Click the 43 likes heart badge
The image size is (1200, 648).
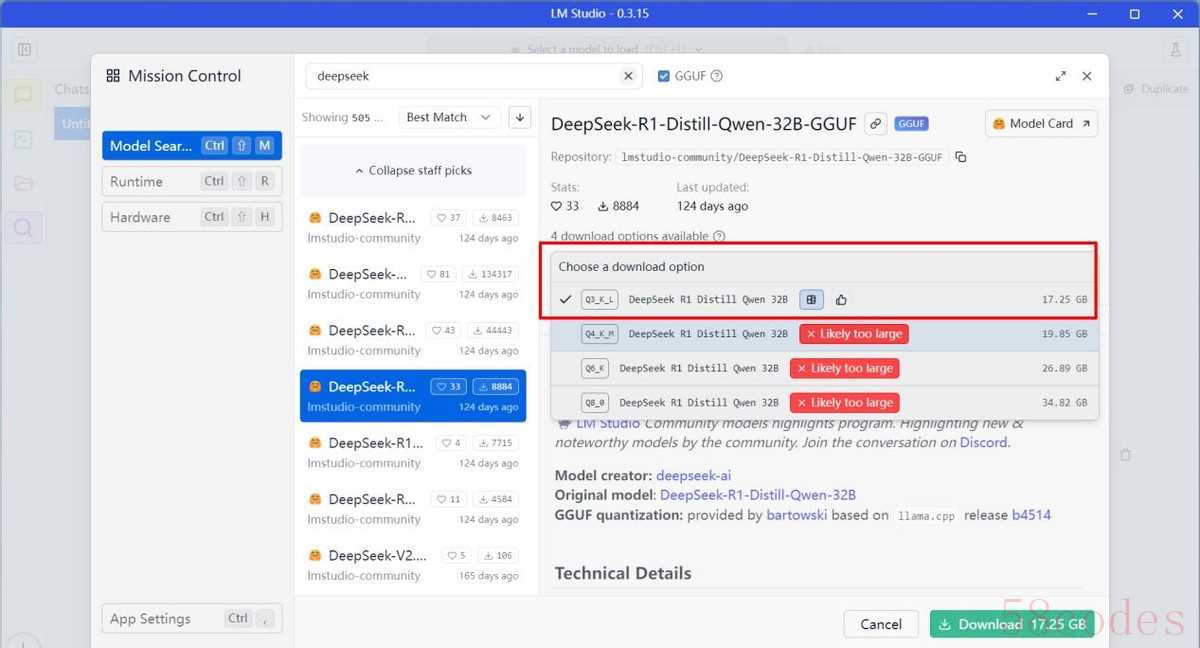[444, 330]
